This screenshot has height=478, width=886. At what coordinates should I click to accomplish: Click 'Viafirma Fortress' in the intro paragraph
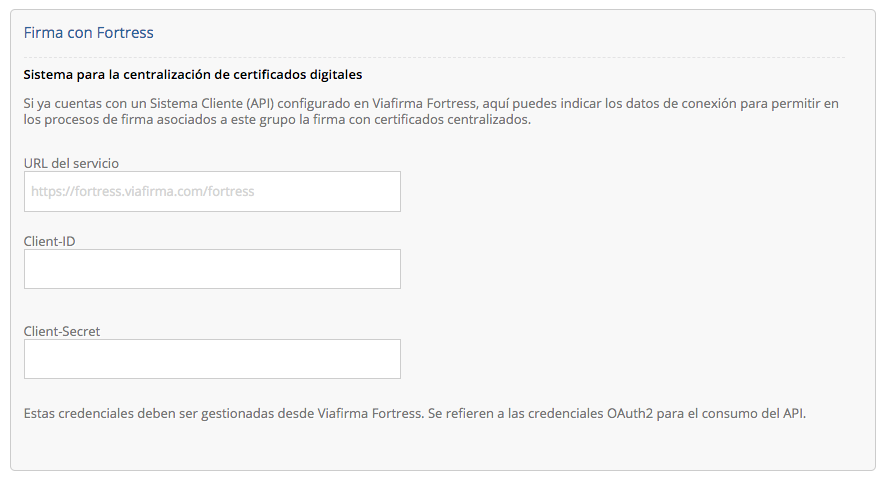tap(424, 103)
